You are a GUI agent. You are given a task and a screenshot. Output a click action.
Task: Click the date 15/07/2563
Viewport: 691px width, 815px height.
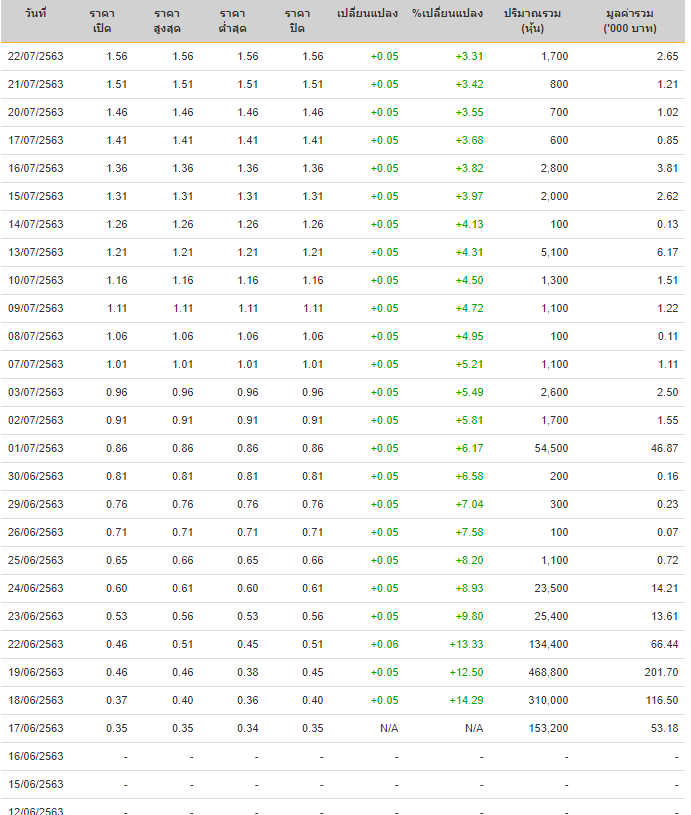35,196
